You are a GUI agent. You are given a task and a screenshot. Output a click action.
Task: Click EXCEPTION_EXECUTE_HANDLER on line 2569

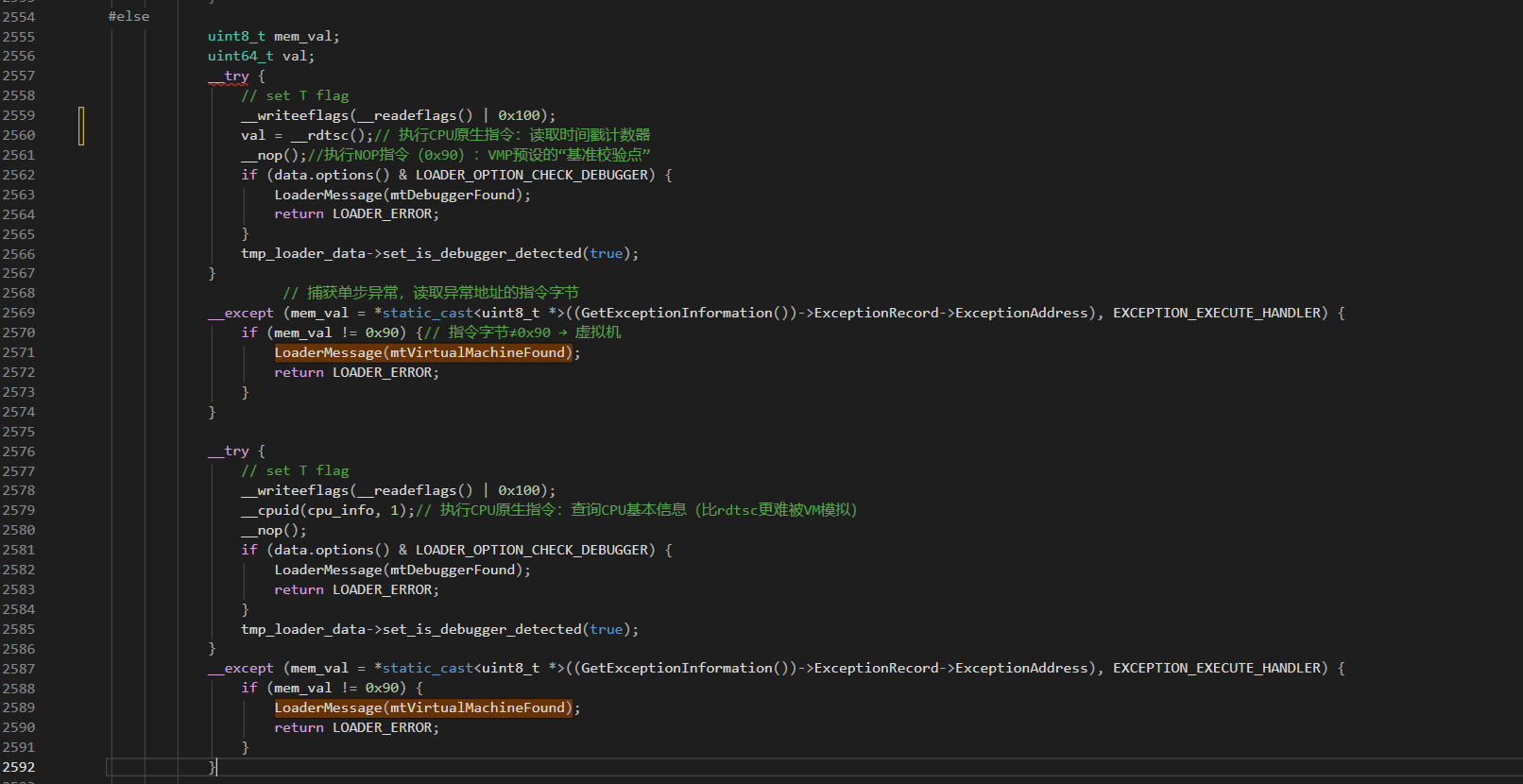[x=1220, y=313]
